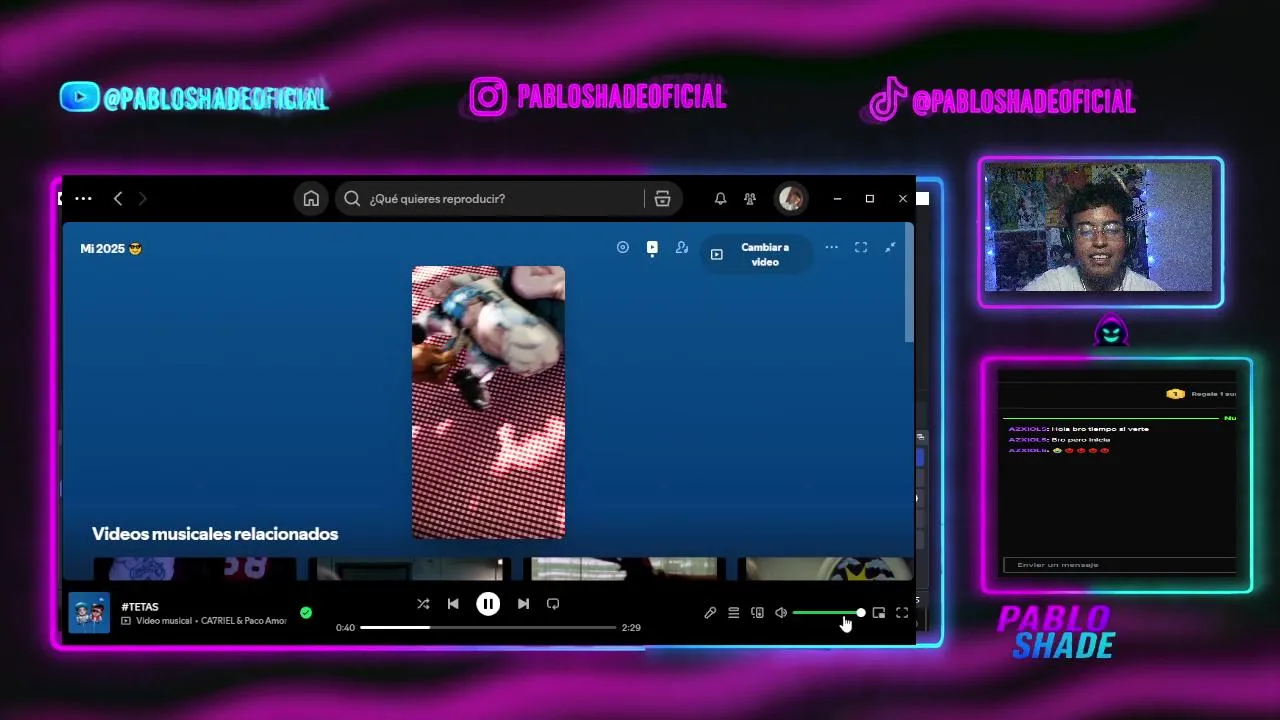Viewport: 1280px width, 720px height.
Task: Open the Spotify Home page
Action: click(311, 199)
